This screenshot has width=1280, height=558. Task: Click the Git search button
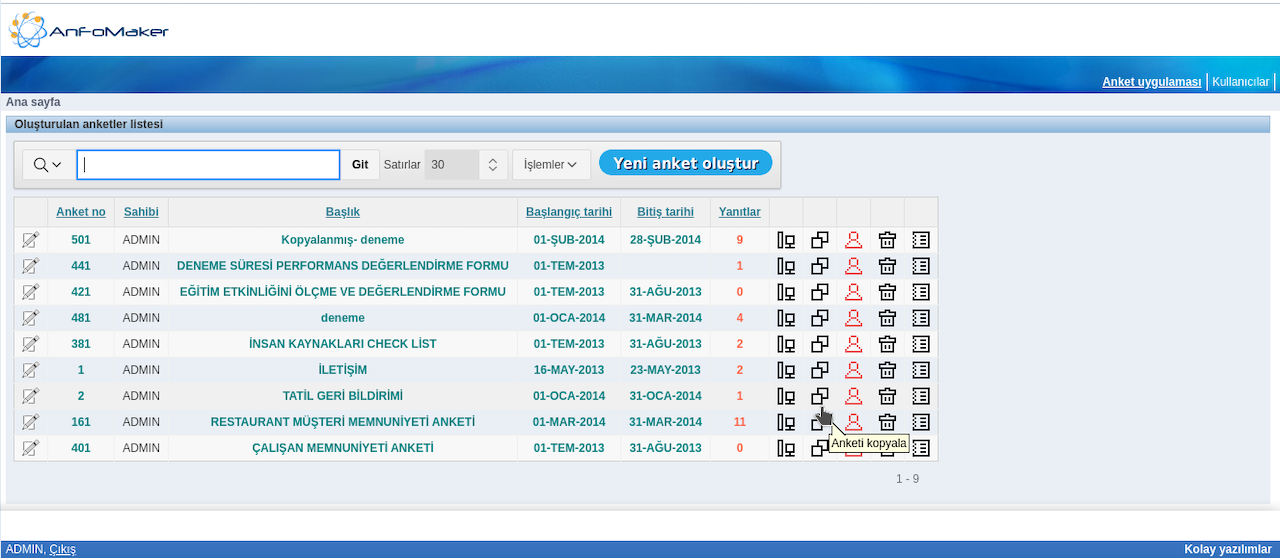click(360, 165)
